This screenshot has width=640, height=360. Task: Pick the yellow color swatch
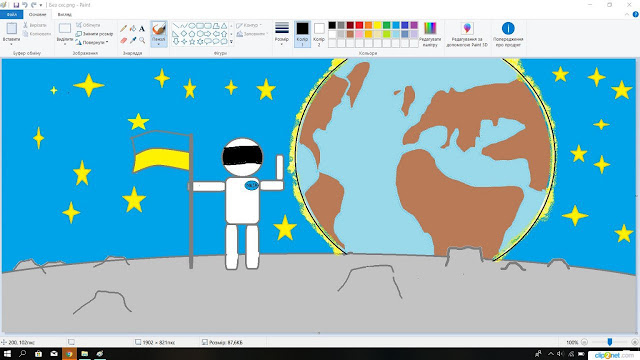(378, 25)
